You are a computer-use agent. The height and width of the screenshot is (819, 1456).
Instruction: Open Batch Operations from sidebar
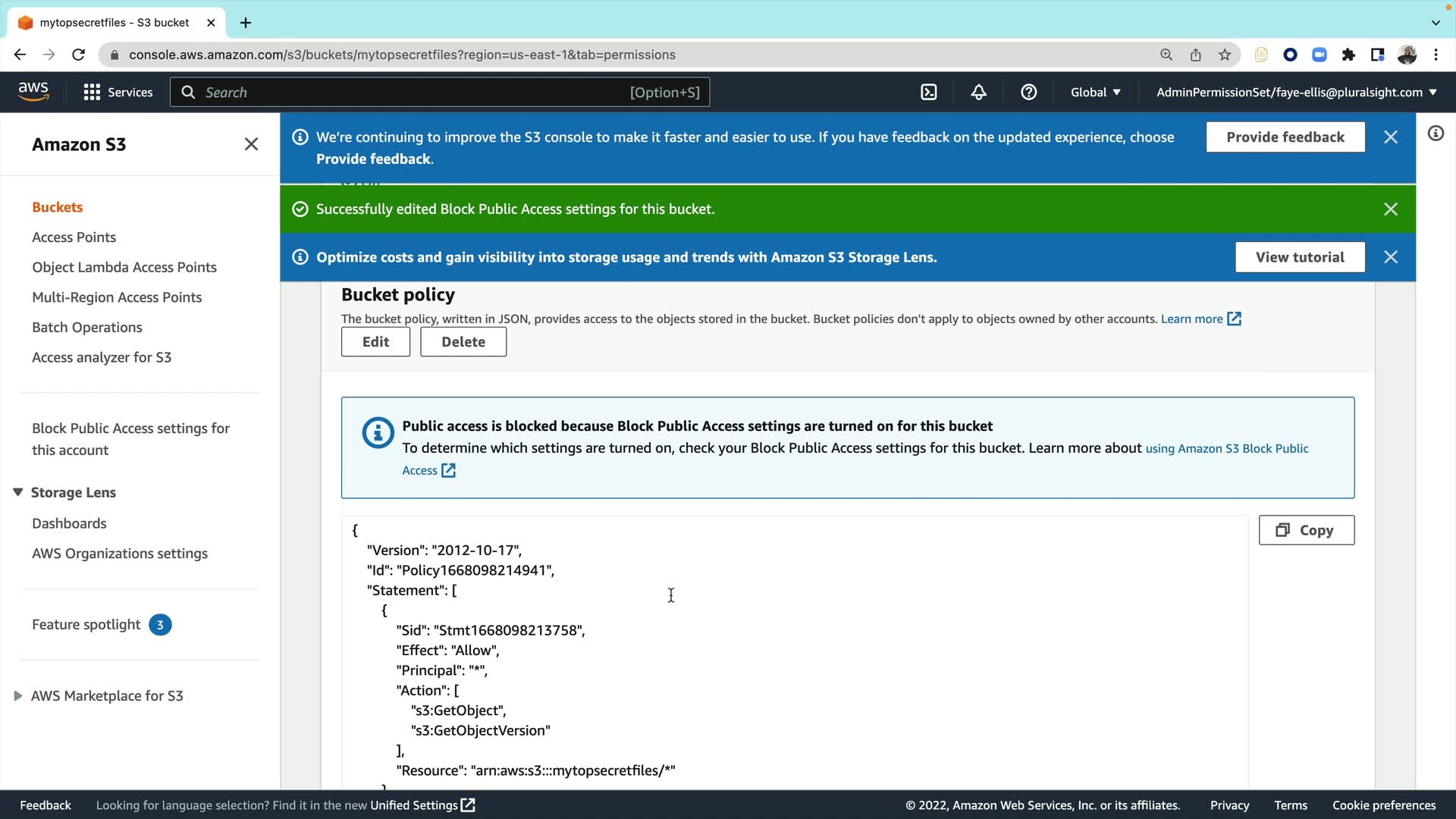point(86,328)
